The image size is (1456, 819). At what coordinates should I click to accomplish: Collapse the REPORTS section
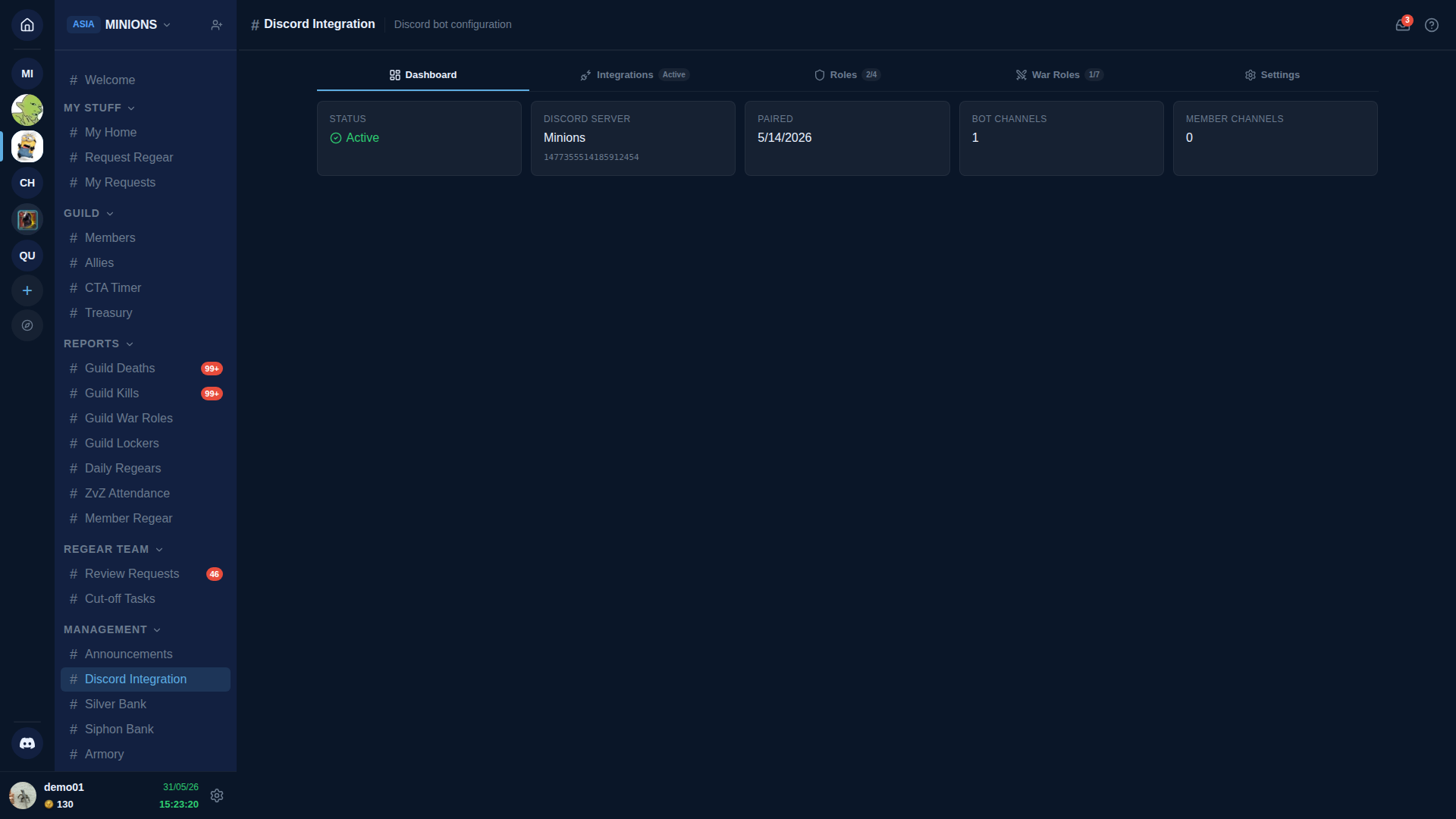point(99,344)
